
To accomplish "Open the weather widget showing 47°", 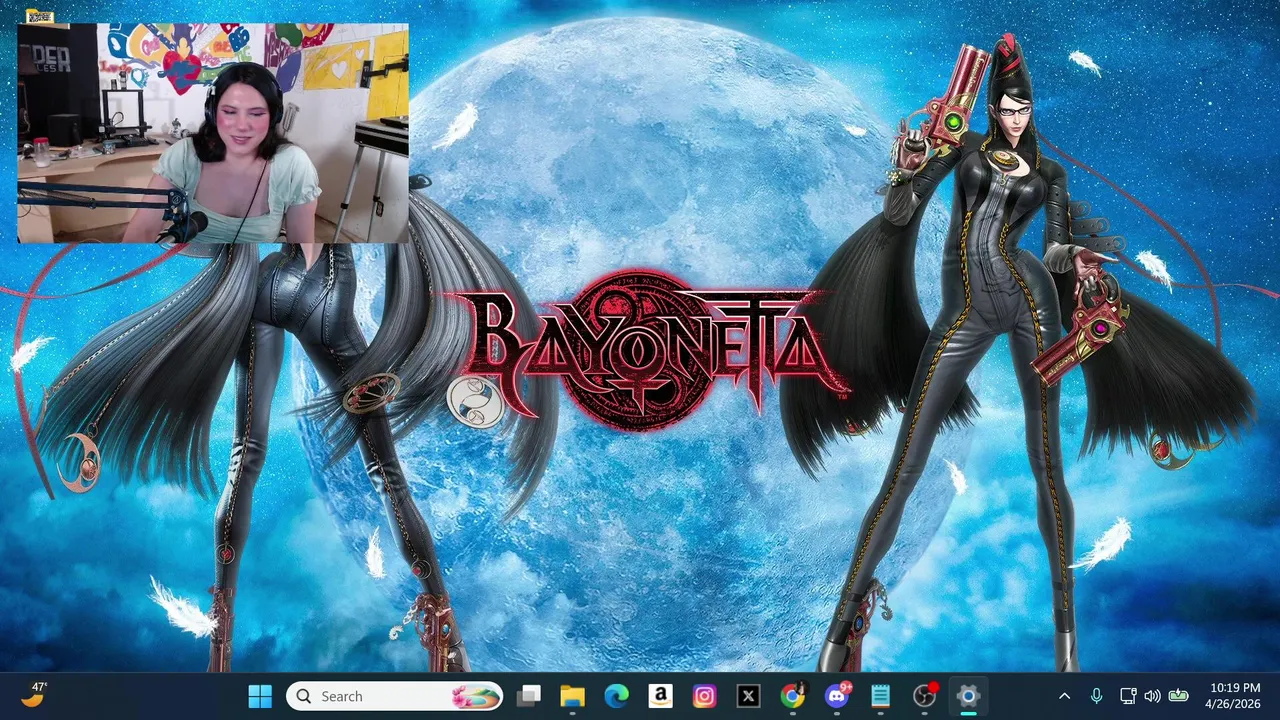I will tap(34, 695).
